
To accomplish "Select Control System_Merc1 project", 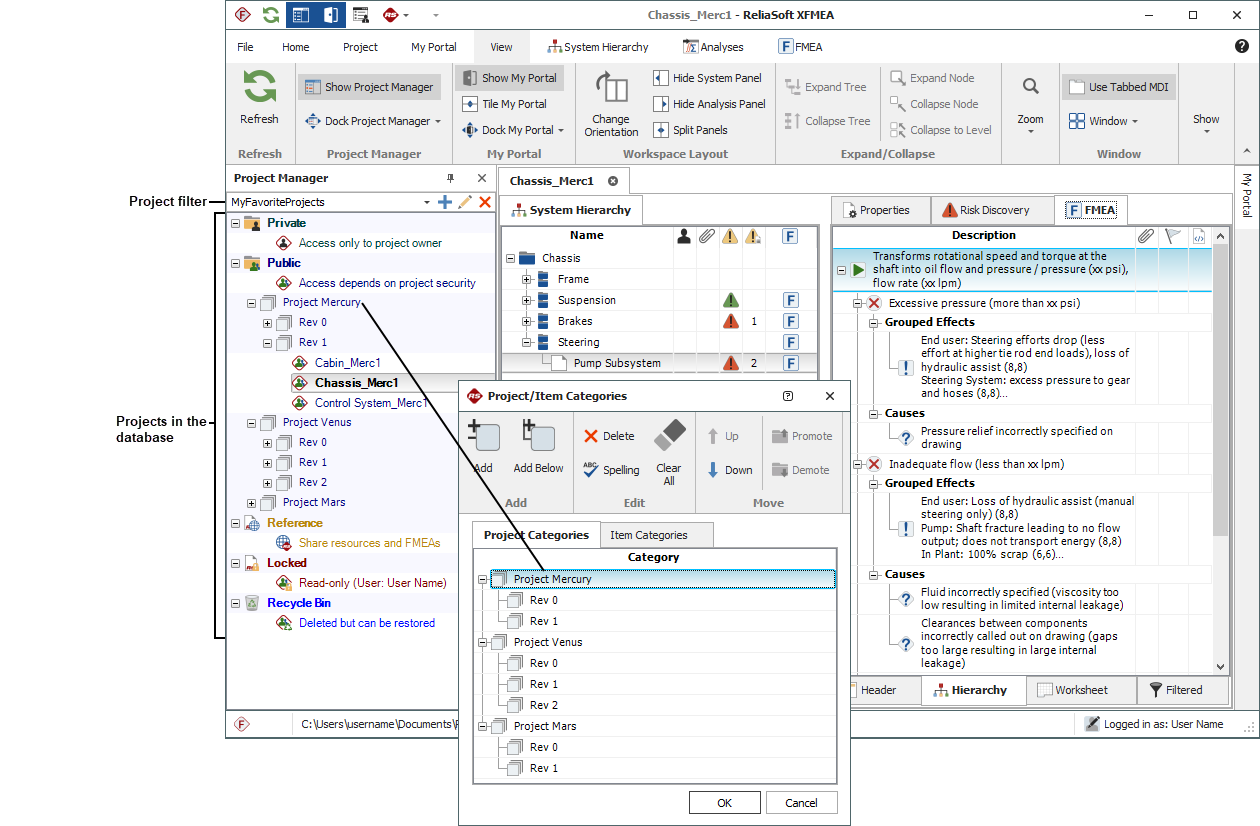I will pyautogui.click(x=371, y=403).
